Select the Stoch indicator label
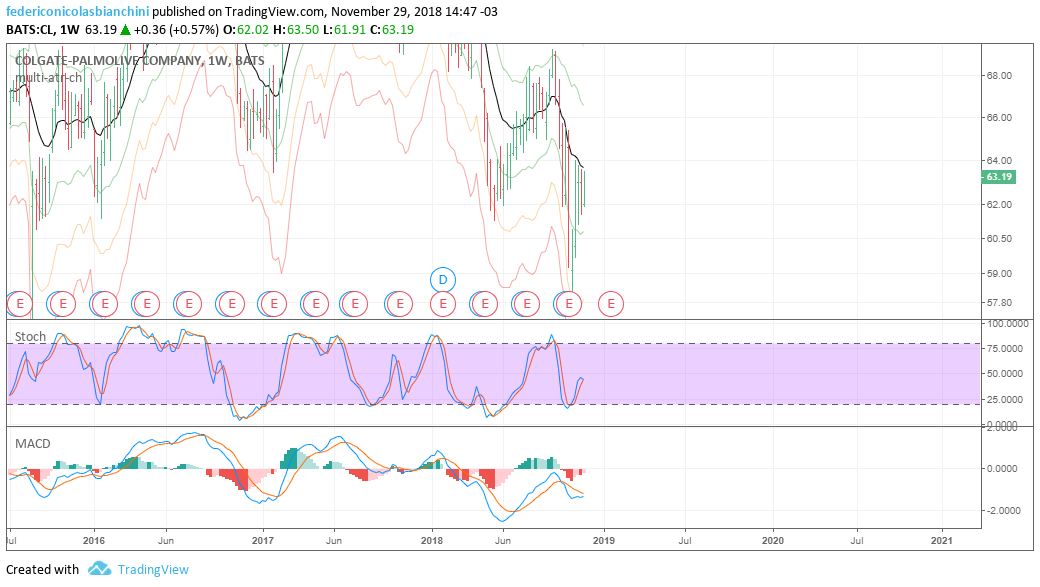Viewport: 1040px width, 587px height. click(x=31, y=336)
